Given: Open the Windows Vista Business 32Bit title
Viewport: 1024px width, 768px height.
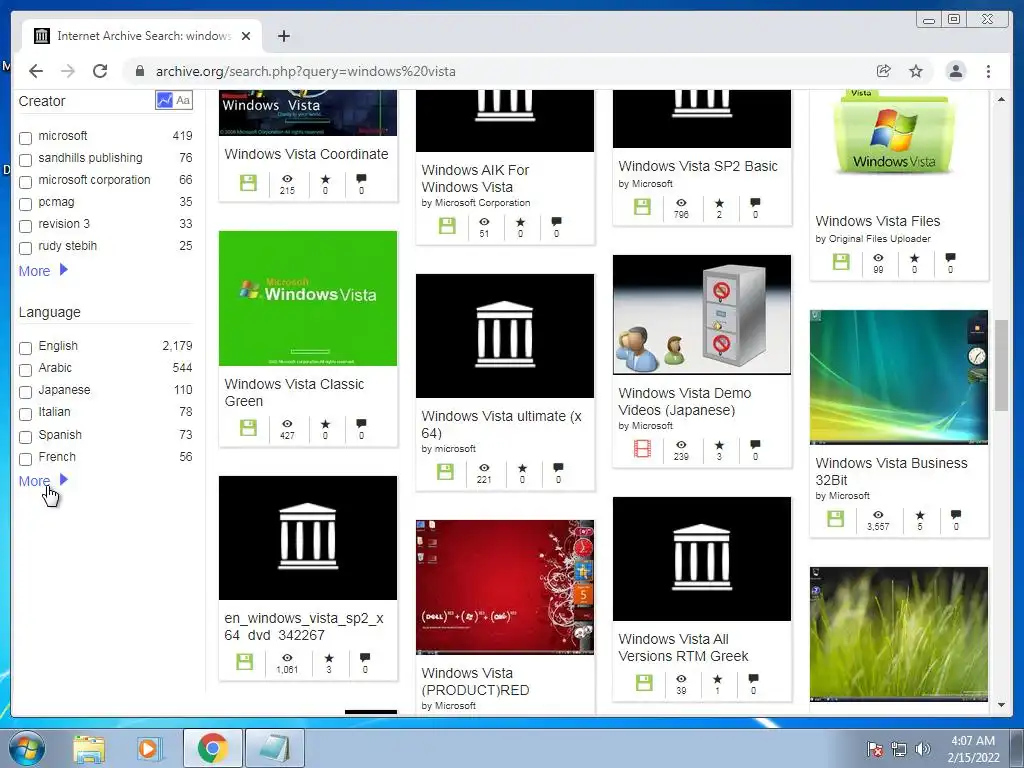Looking at the screenshot, I should click(x=891, y=472).
